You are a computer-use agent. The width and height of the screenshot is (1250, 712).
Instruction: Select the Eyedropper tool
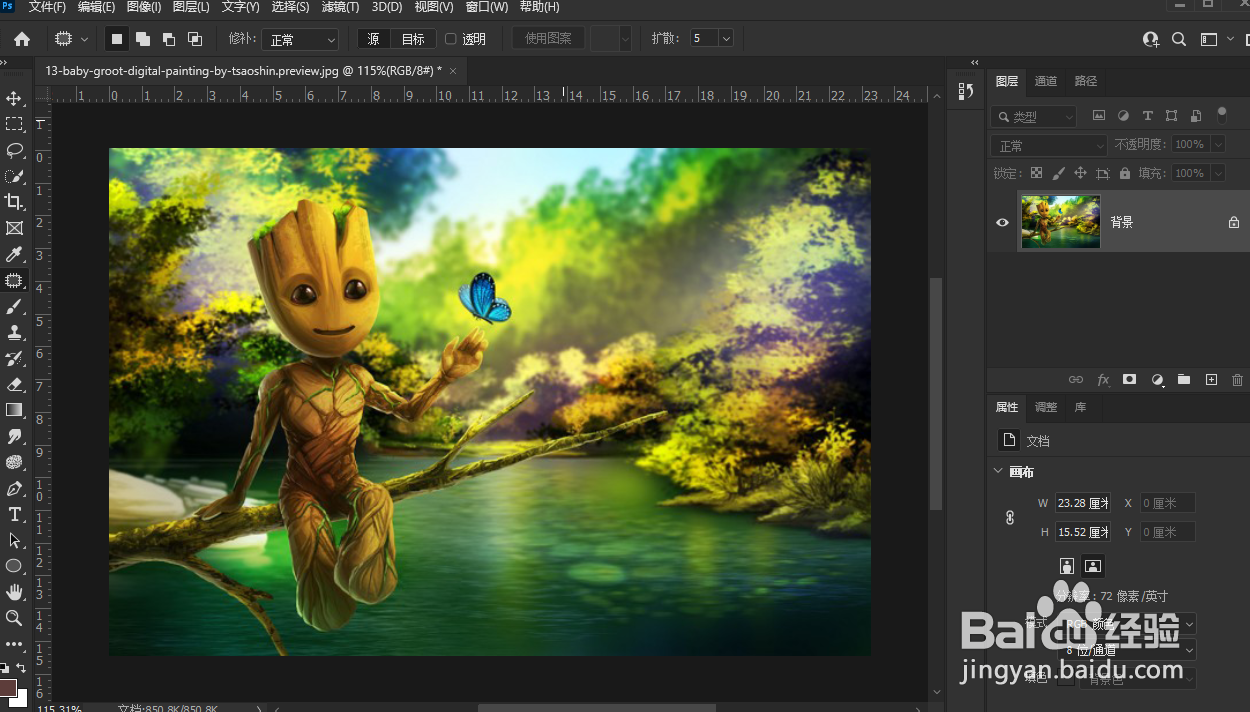(x=14, y=254)
